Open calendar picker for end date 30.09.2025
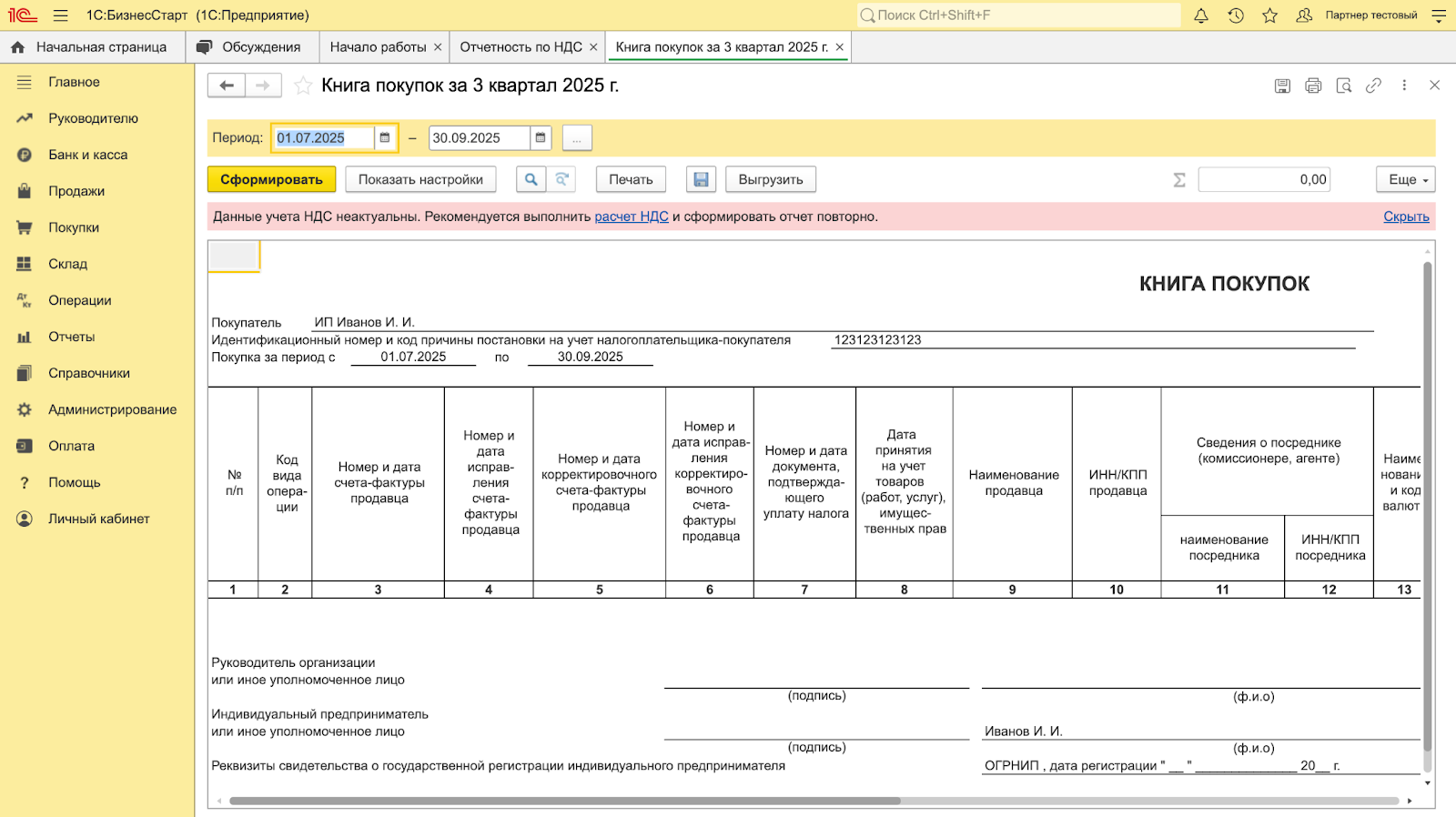Viewport: 1456px width, 817px height. (x=541, y=138)
